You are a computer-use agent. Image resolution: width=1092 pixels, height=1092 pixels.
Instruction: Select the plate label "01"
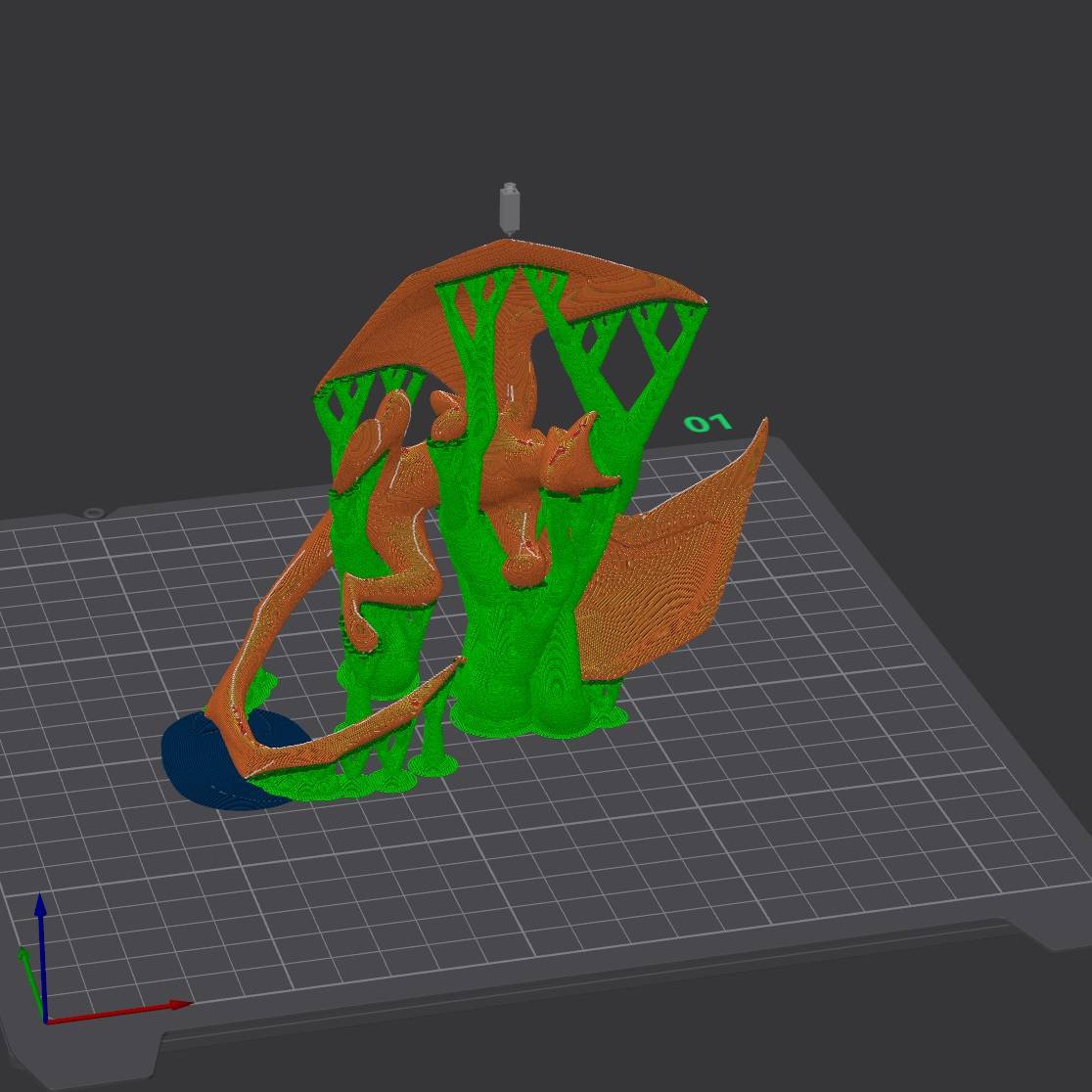(x=707, y=423)
